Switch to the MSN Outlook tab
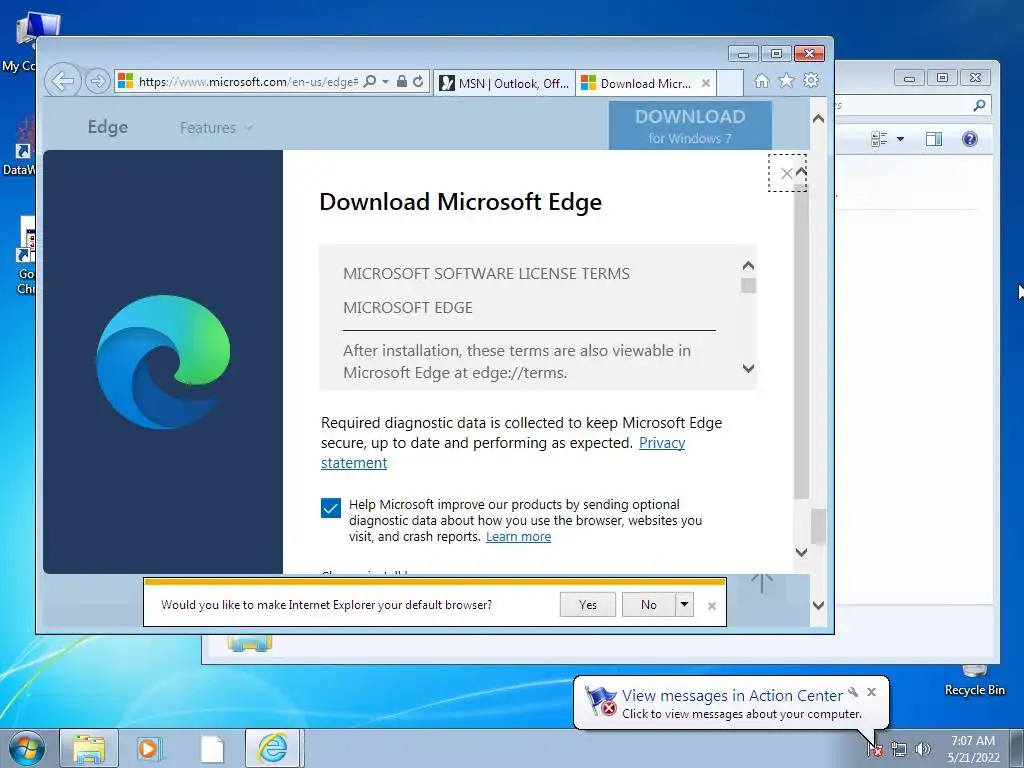Image resolution: width=1024 pixels, height=768 pixels. pos(504,83)
